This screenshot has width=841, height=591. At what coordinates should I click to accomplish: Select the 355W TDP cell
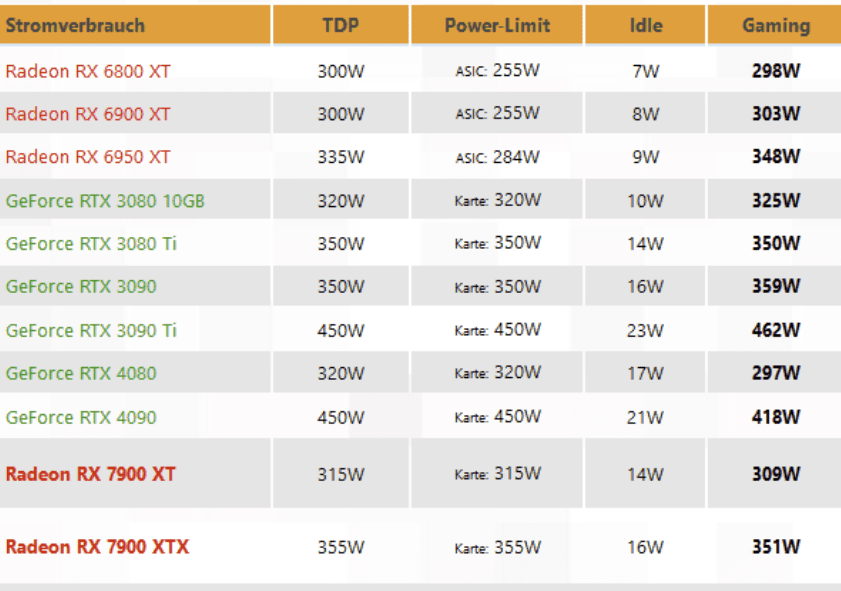tap(341, 547)
